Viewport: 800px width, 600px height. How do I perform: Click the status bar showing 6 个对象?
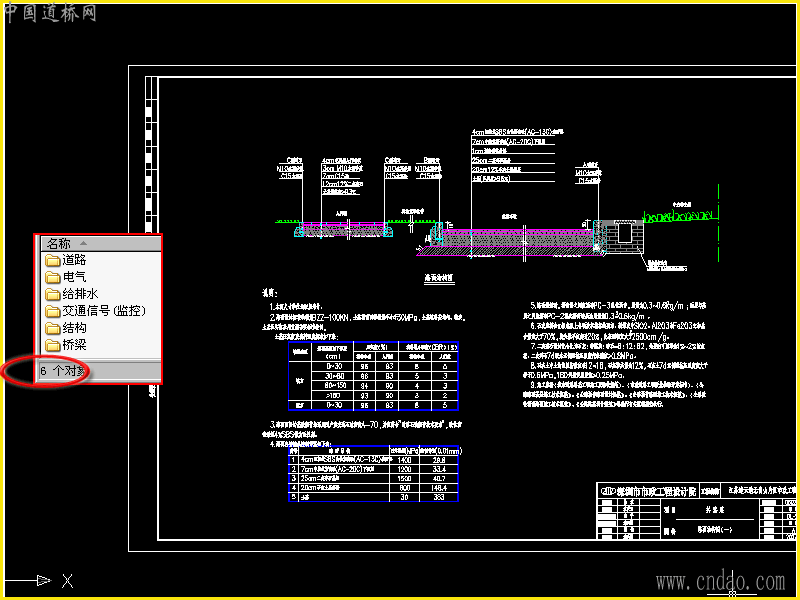point(99,371)
